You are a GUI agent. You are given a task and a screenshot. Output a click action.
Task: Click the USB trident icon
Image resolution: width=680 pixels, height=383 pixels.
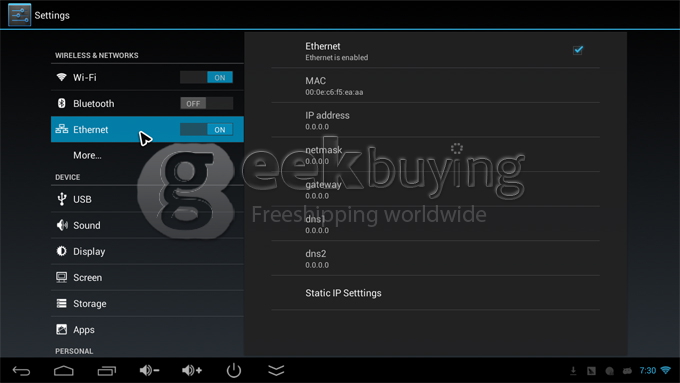click(x=62, y=199)
